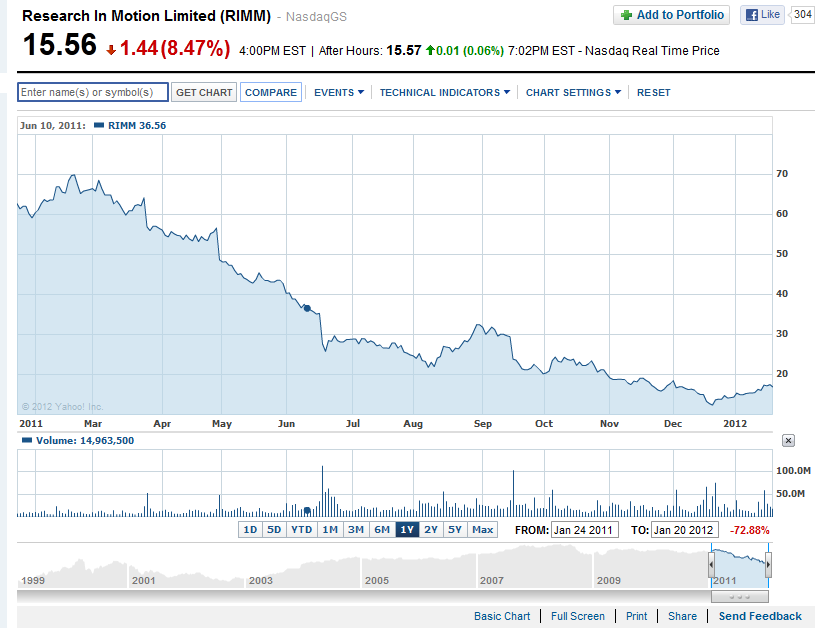Image resolution: width=815 pixels, height=628 pixels.
Task: Click the Share link
Action: coord(682,616)
